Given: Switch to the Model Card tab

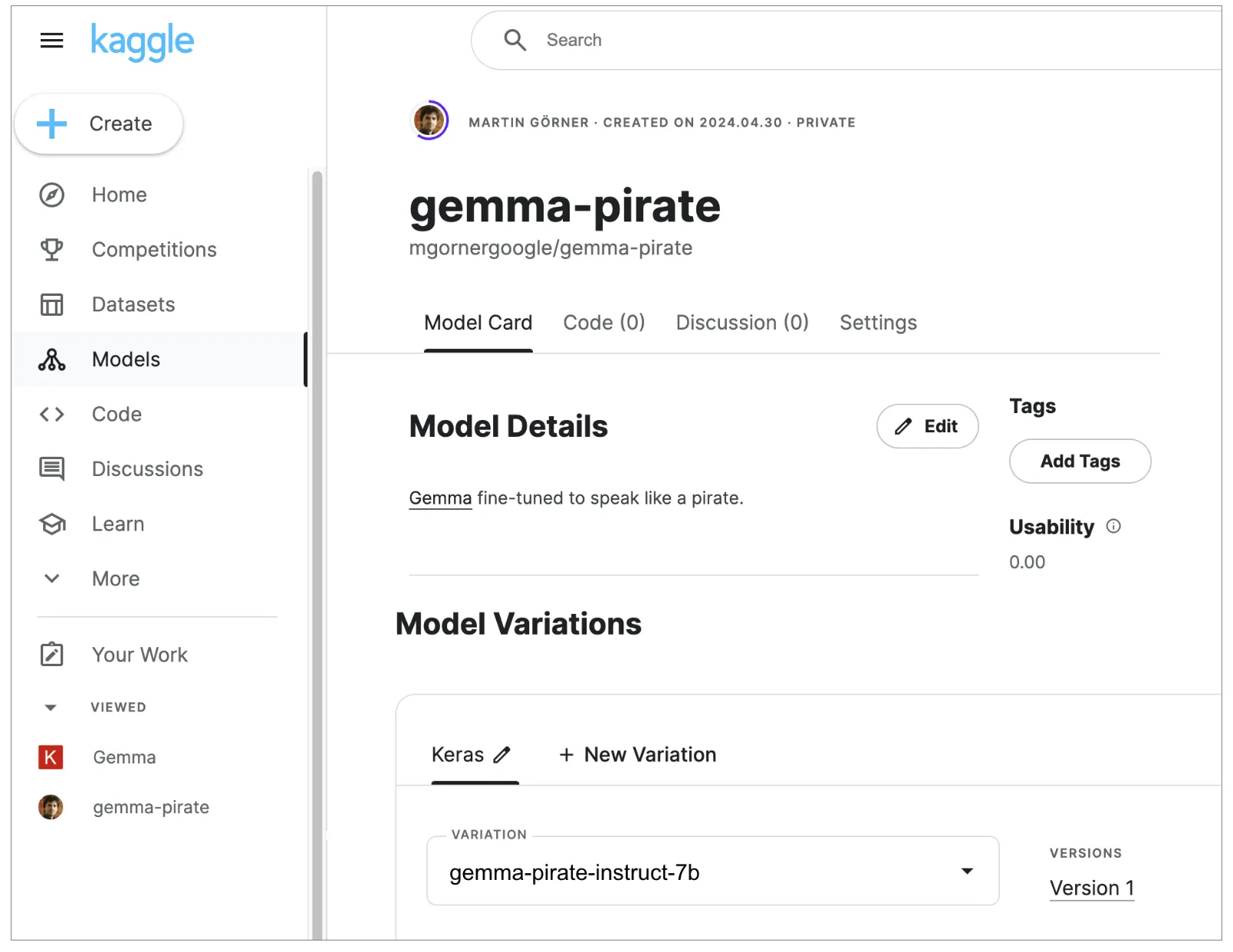Looking at the screenshot, I should [478, 323].
